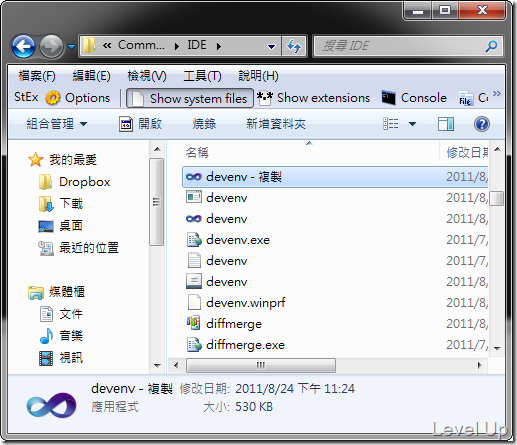Toggle Show extensions

313,98
